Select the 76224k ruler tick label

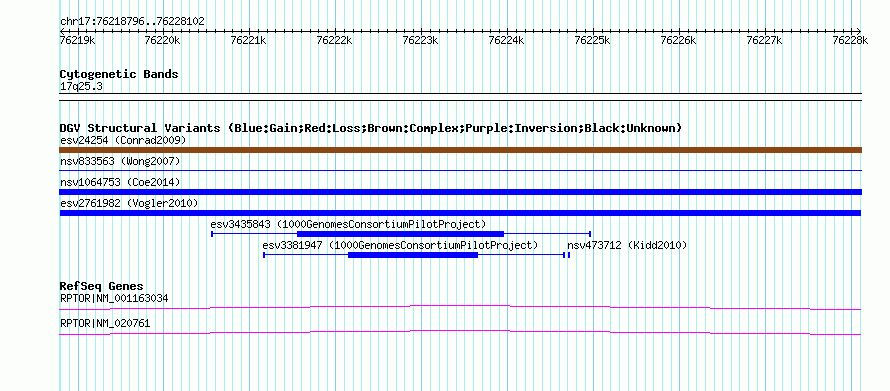[x=507, y=40]
